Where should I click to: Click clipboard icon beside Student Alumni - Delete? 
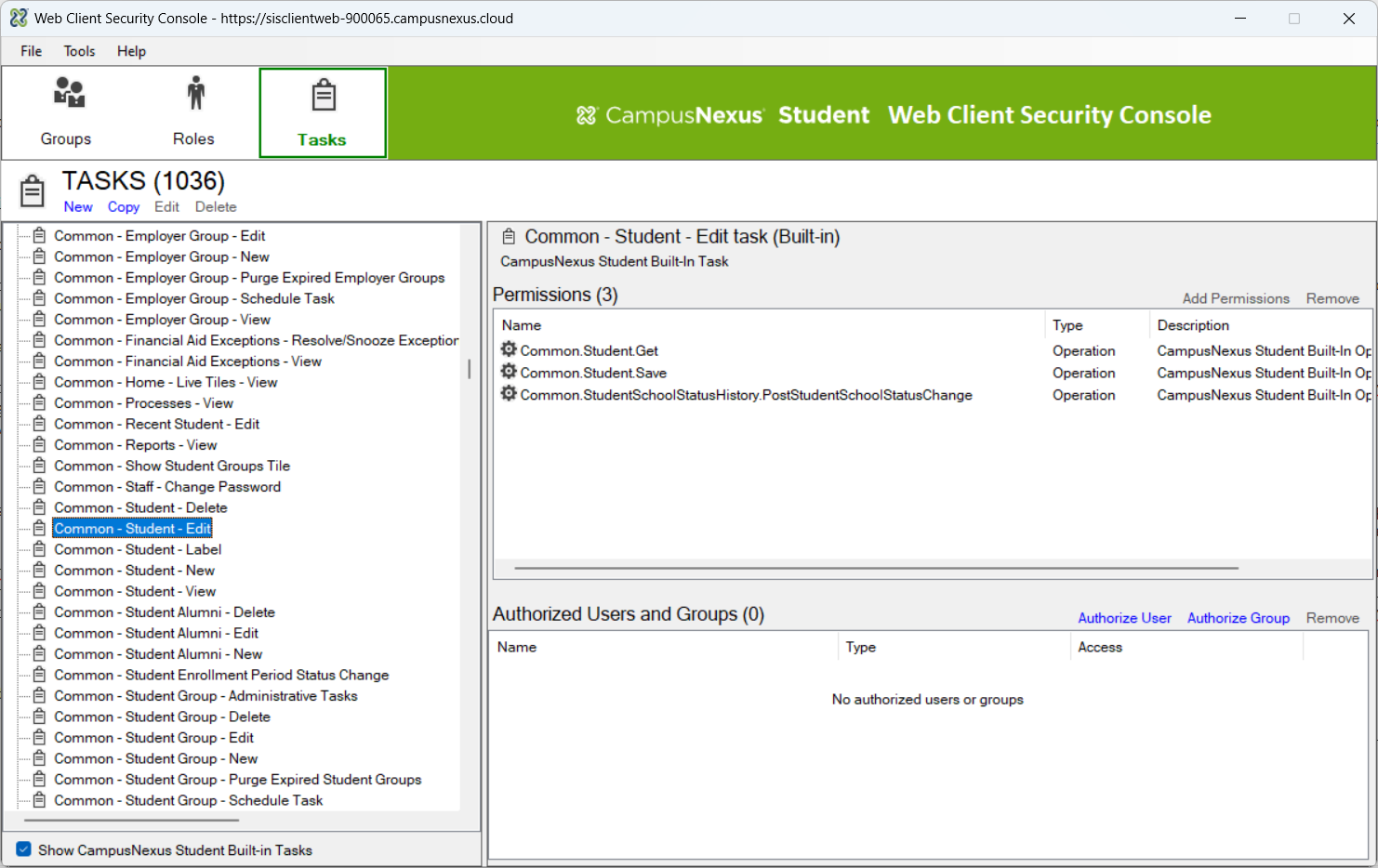click(39, 612)
